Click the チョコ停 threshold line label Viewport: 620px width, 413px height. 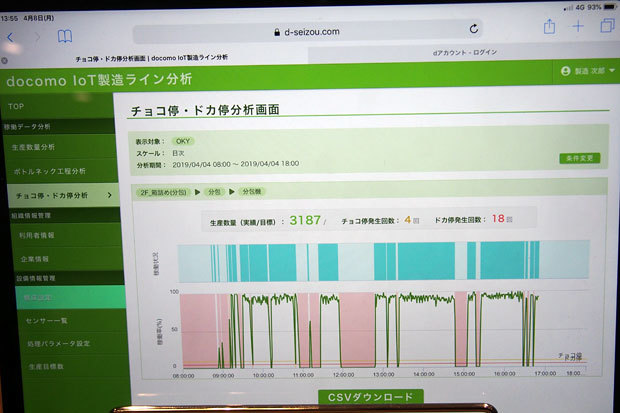(x=570, y=356)
